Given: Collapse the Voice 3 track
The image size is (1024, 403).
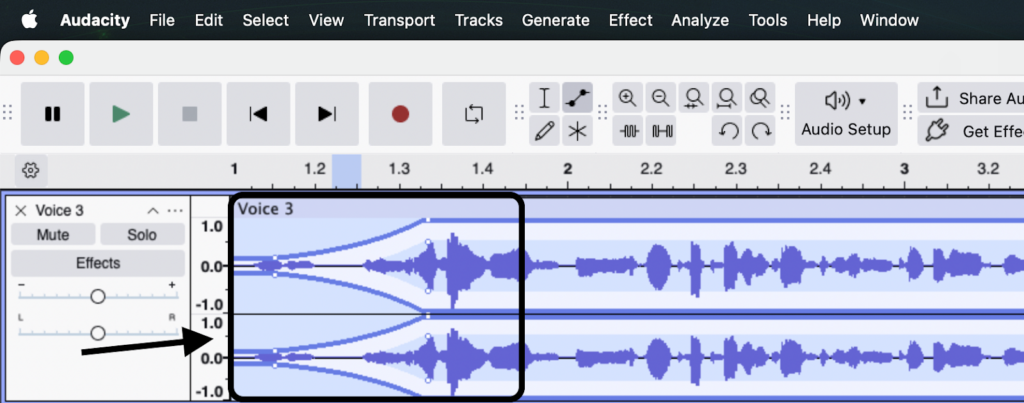Looking at the screenshot, I should pos(153,210).
